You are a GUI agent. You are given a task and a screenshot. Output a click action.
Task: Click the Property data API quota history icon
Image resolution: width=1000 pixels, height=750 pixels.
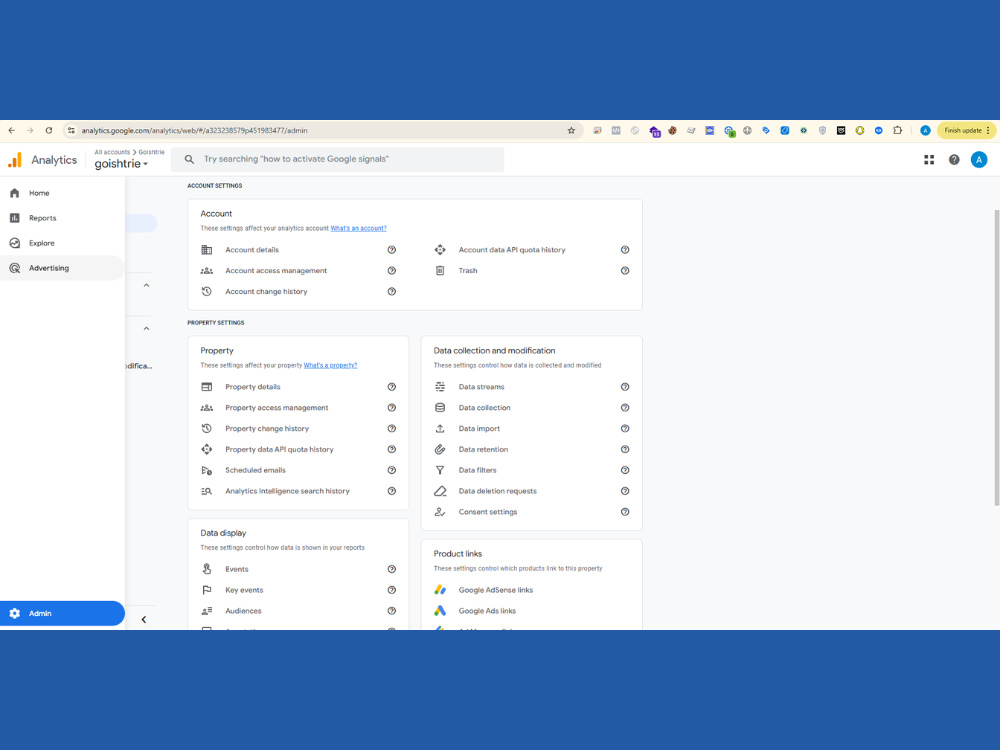click(x=207, y=449)
